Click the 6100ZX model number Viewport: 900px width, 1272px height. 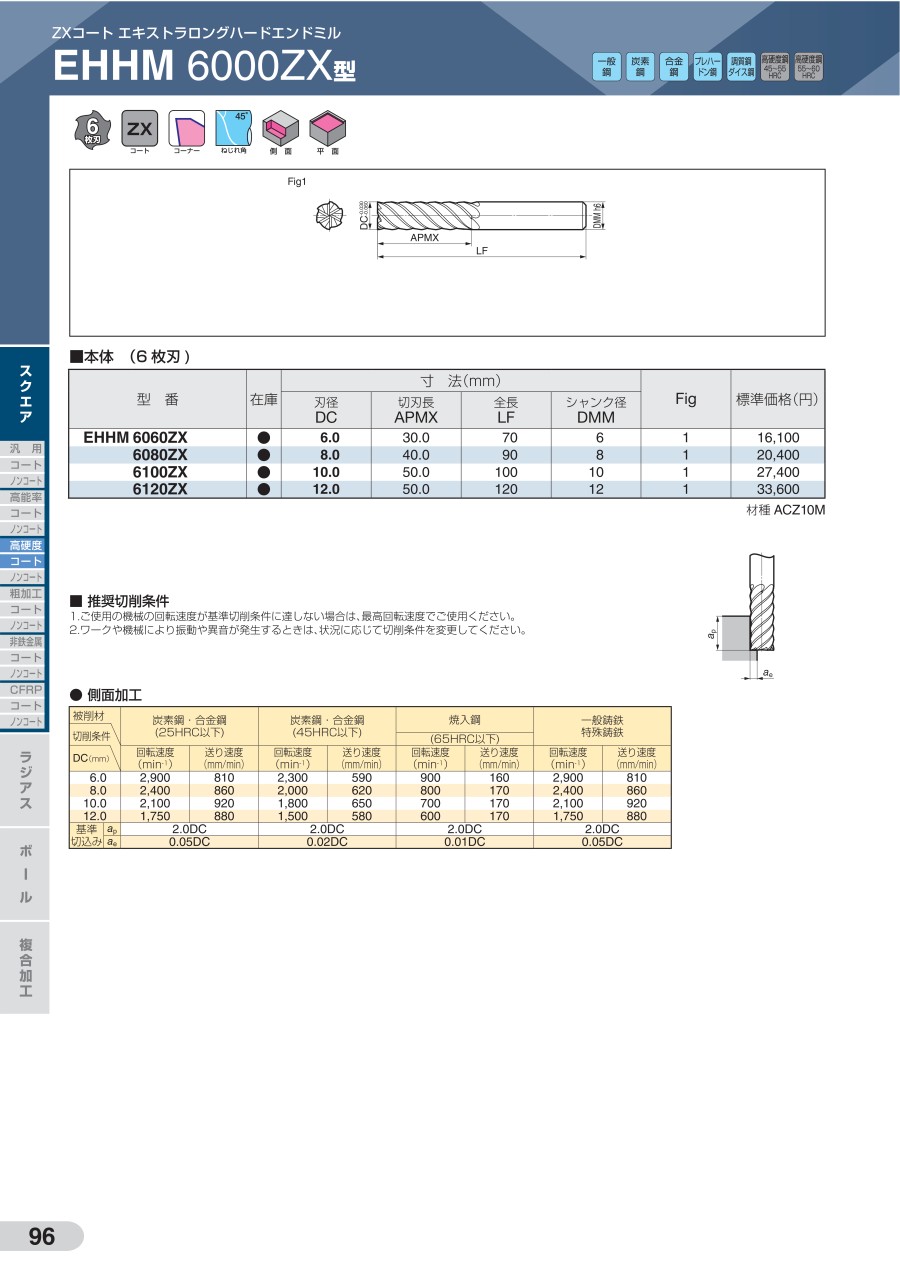point(160,472)
